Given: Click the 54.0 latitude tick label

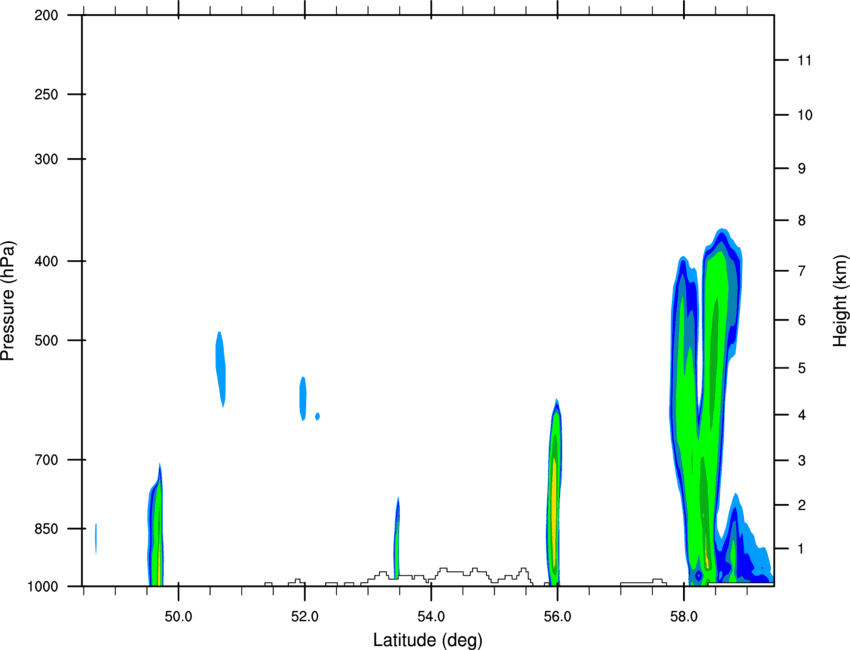Looking at the screenshot, I should pyautogui.click(x=431, y=617).
